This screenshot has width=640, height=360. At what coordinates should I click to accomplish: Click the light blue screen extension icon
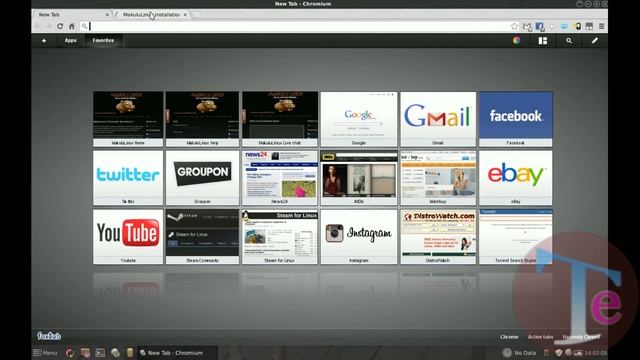click(564, 27)
